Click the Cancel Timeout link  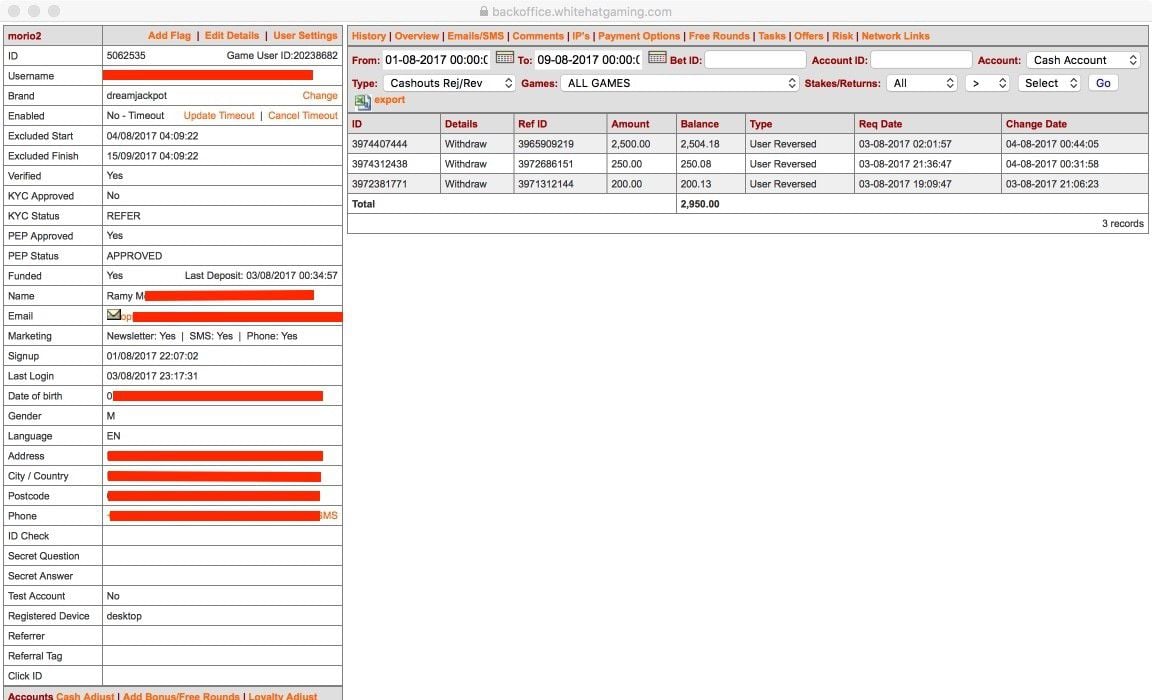pos(303,115)
